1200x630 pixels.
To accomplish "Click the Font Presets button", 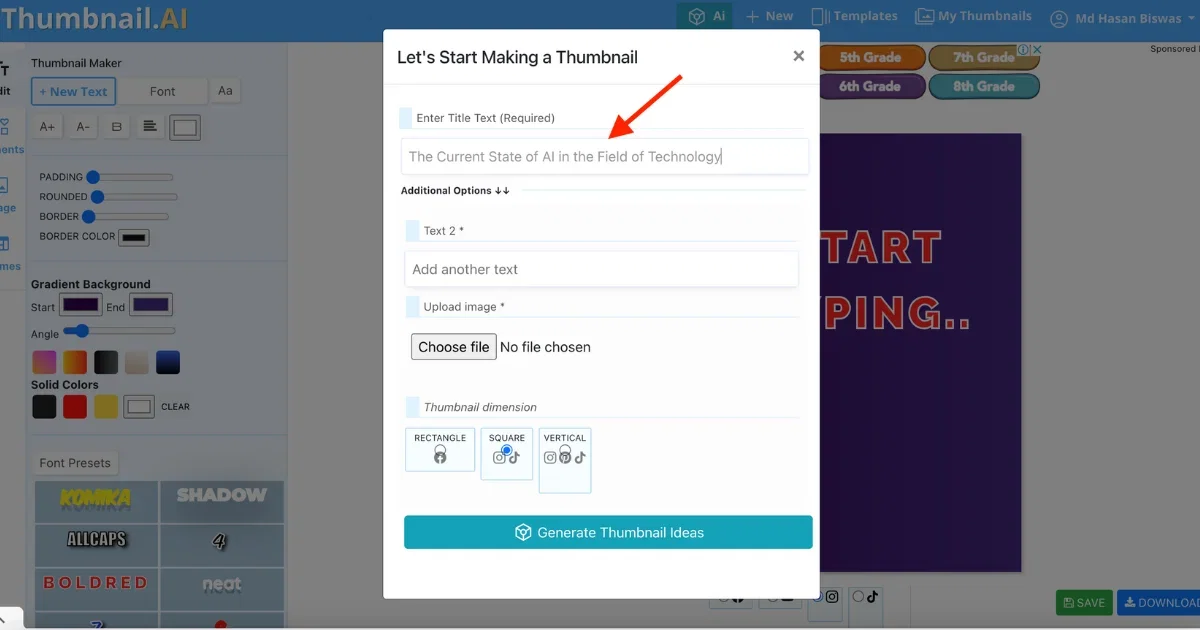I will pyautogui.click(x=75, y=463).
